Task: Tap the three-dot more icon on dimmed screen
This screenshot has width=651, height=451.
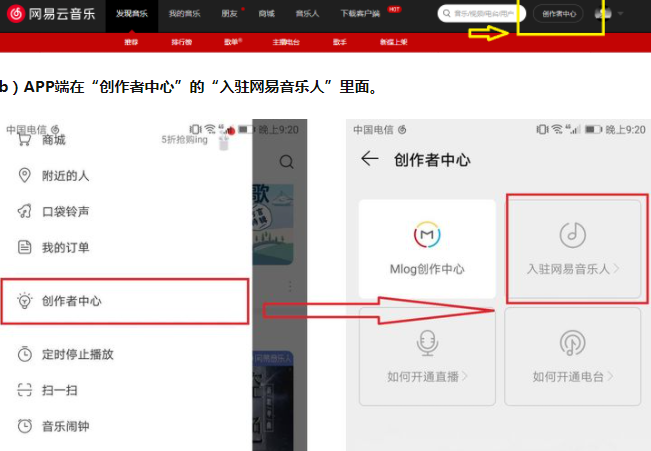Action: click(290, 286)
